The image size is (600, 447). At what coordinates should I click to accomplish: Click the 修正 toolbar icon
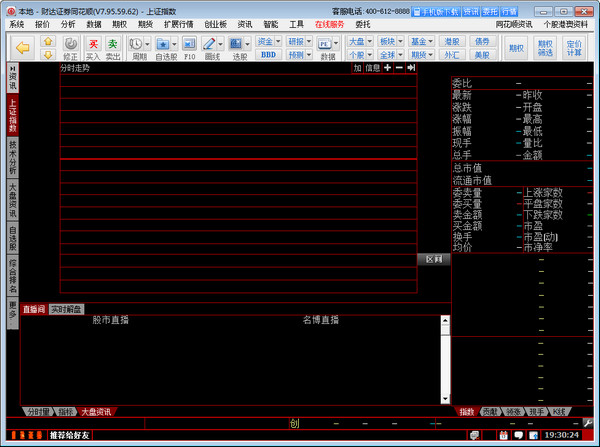[70, 46]
